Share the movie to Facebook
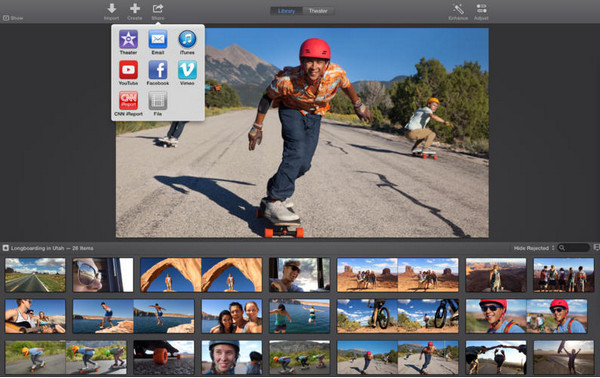 coord(158,70)
